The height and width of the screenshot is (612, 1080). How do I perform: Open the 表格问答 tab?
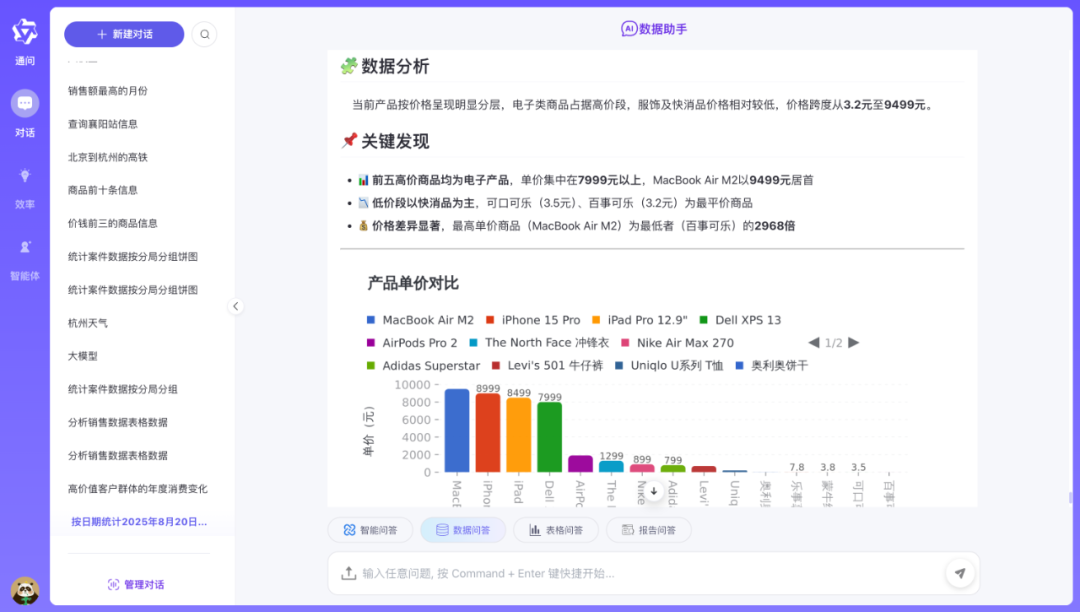[555, 530]
